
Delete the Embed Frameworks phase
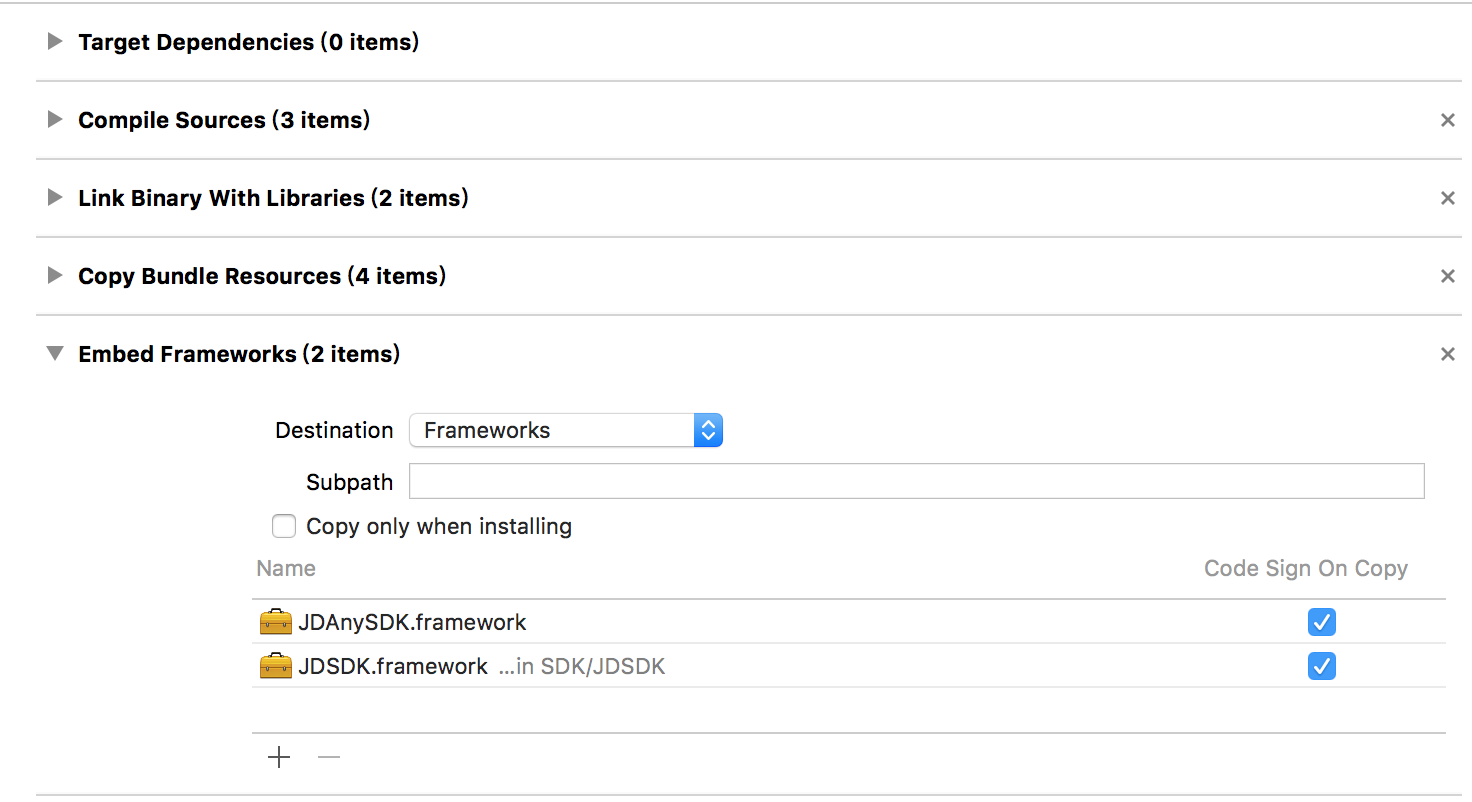(x=1447, y=354)
